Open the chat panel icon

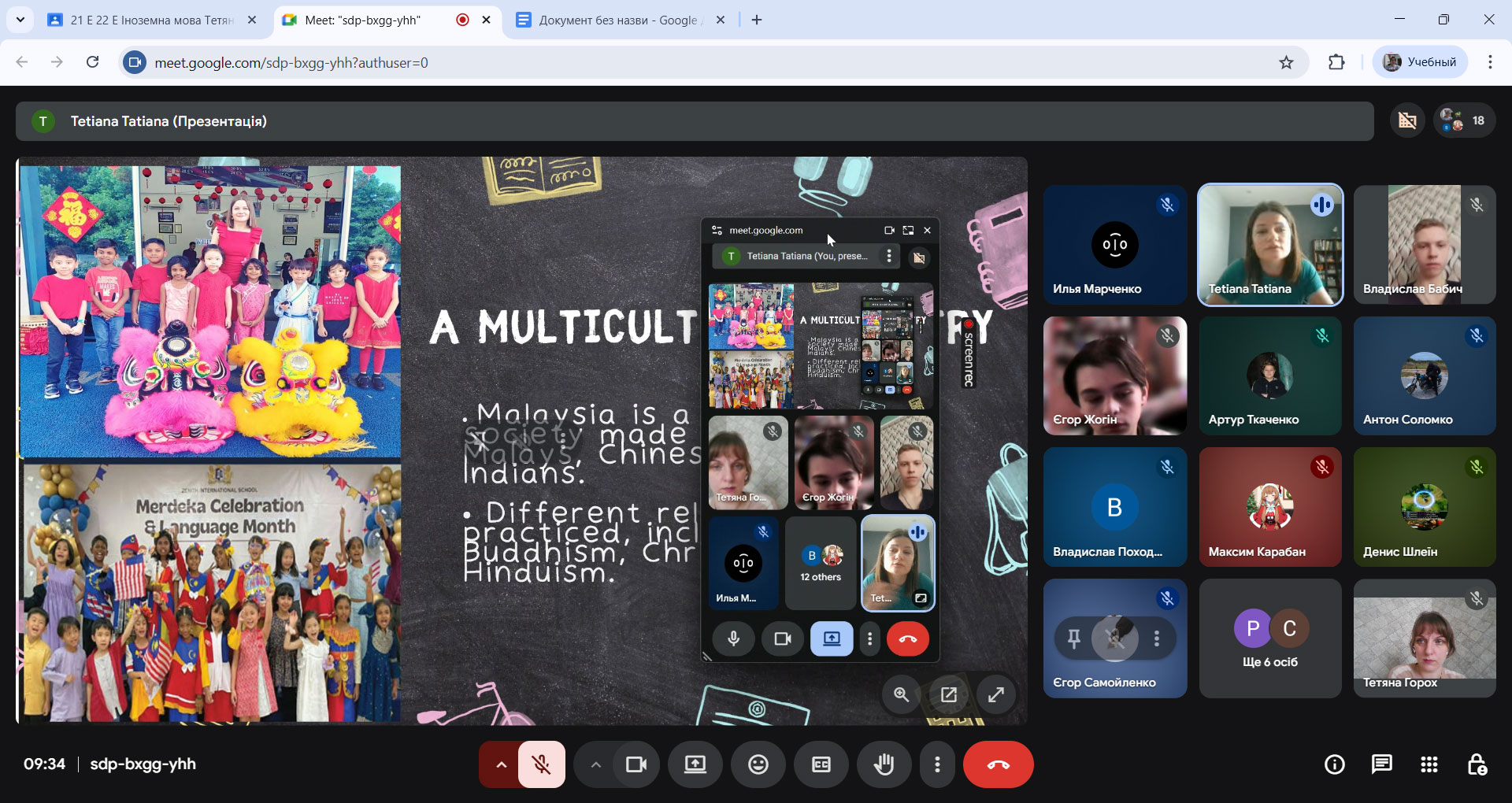coord(1381,764)
